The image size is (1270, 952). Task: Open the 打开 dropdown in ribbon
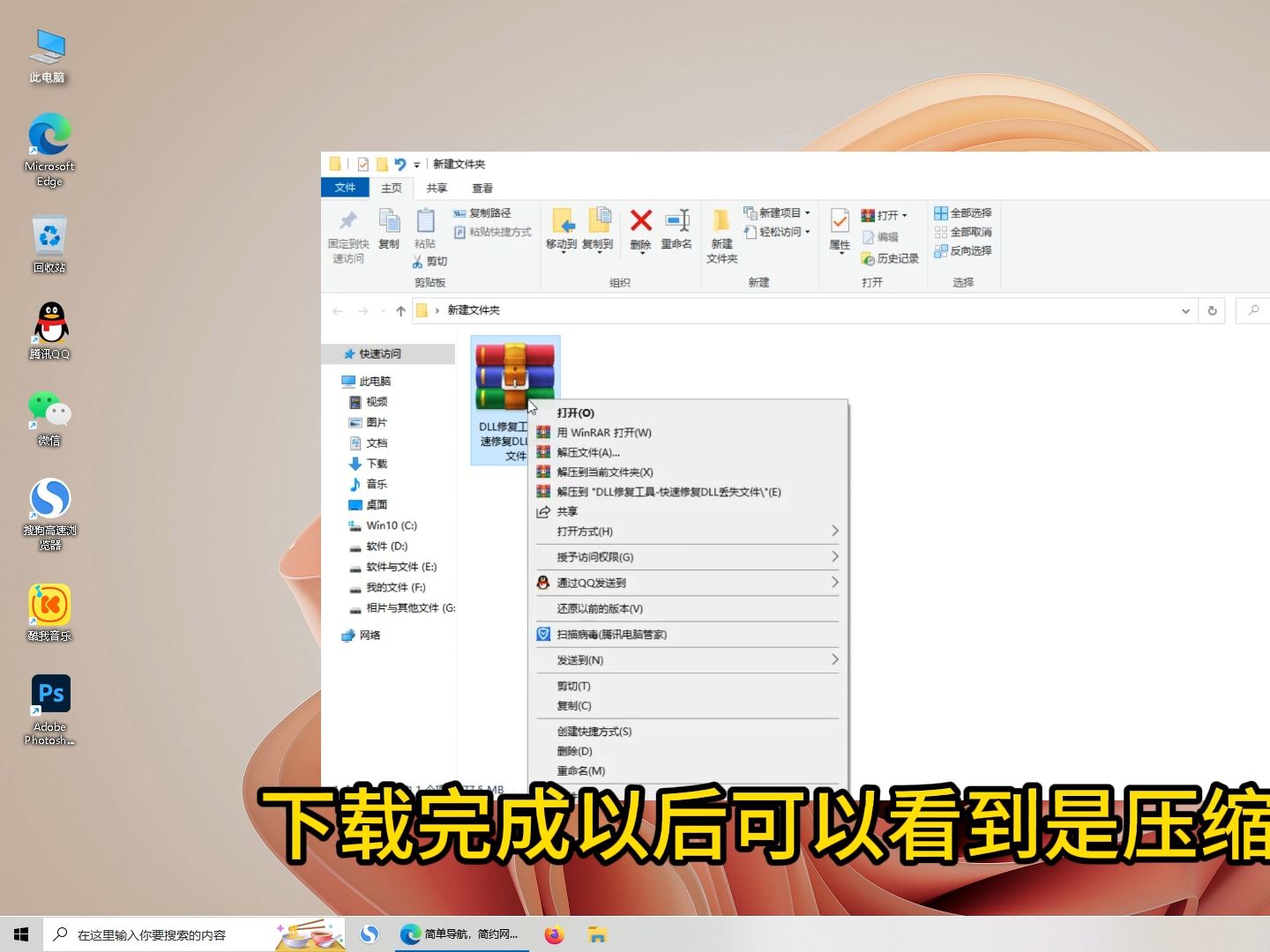885,215
